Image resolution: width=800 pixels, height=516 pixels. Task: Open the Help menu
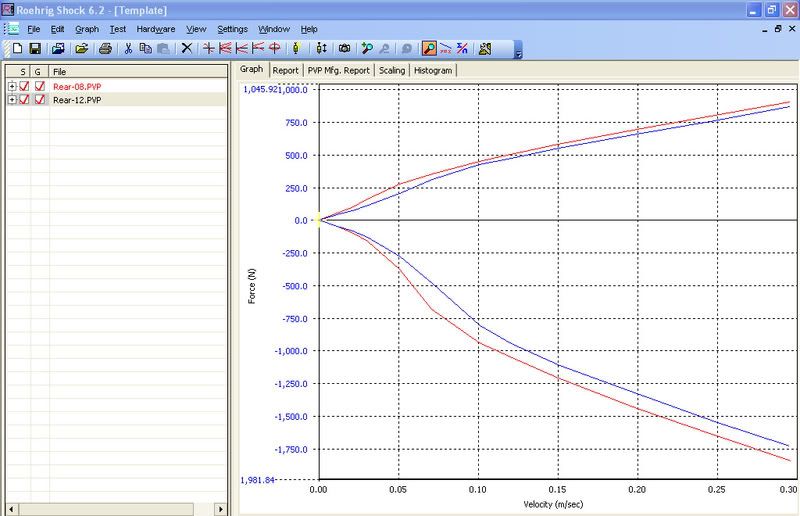click(x=309, y=29)
